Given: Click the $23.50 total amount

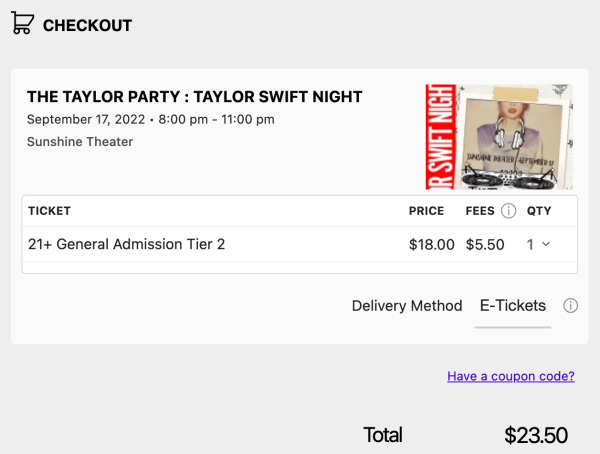Looking at the screenshot, I should [x=536, y=435].
